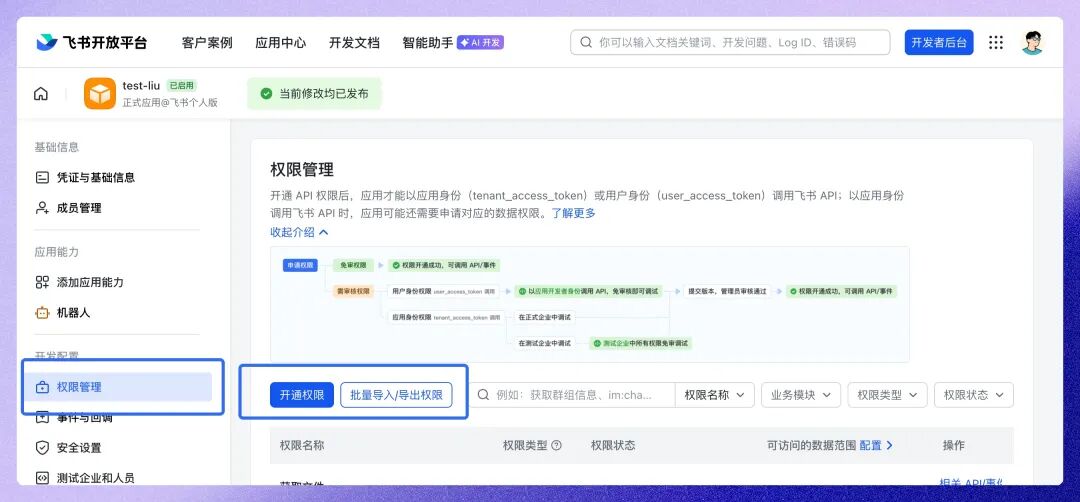
Task: Click the 权限名称 column header
Action: (x=302, y=446)
